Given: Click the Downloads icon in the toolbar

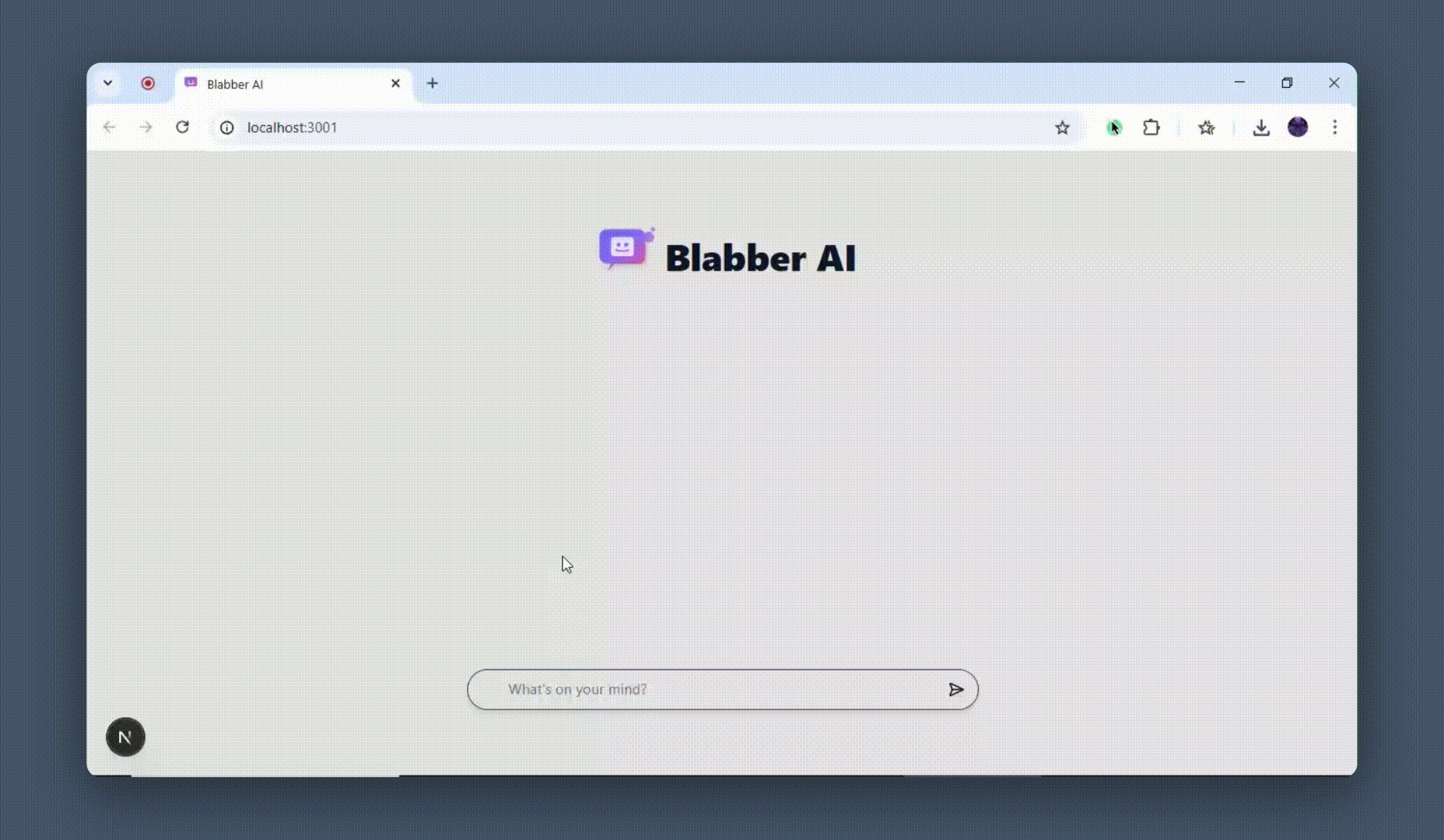Looking at the screenshot, I should [1261, 128].
